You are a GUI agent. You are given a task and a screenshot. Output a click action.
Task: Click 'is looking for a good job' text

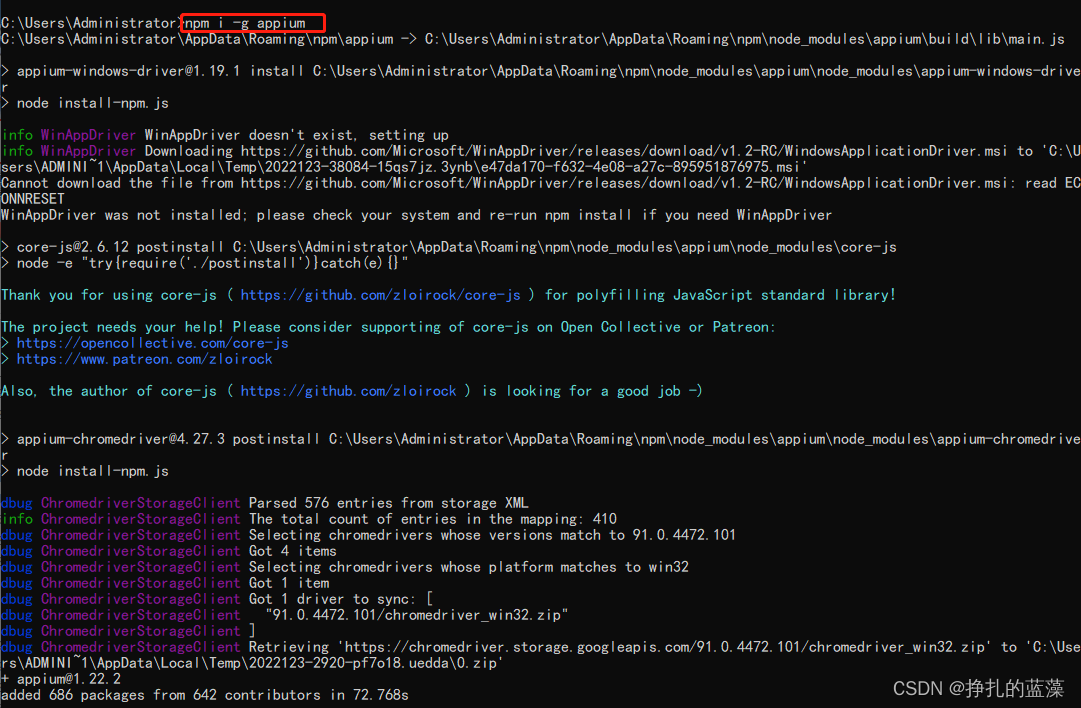[x=592, y=391]
